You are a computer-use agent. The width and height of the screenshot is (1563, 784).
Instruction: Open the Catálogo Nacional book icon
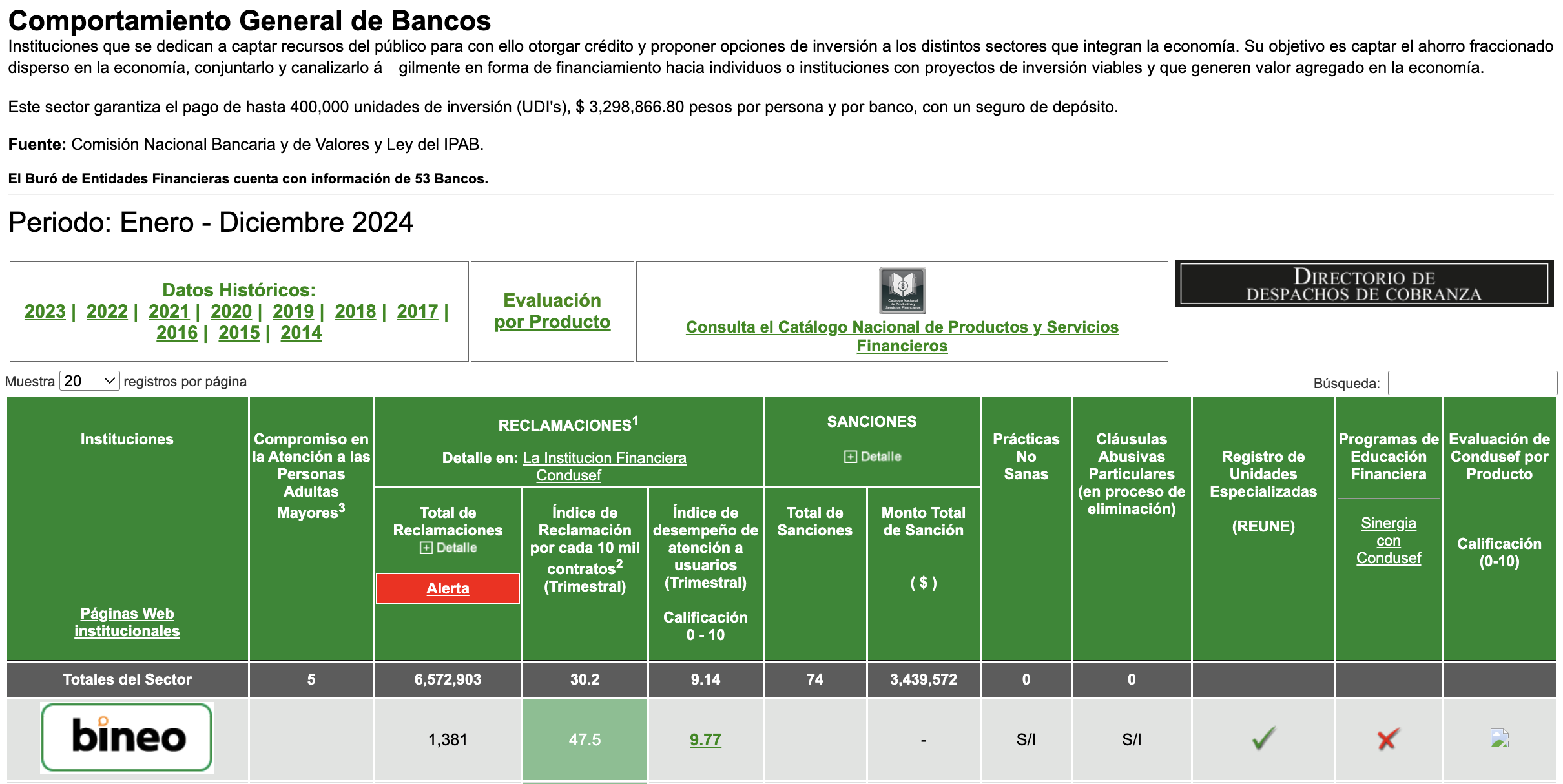[x=902, y=291]
